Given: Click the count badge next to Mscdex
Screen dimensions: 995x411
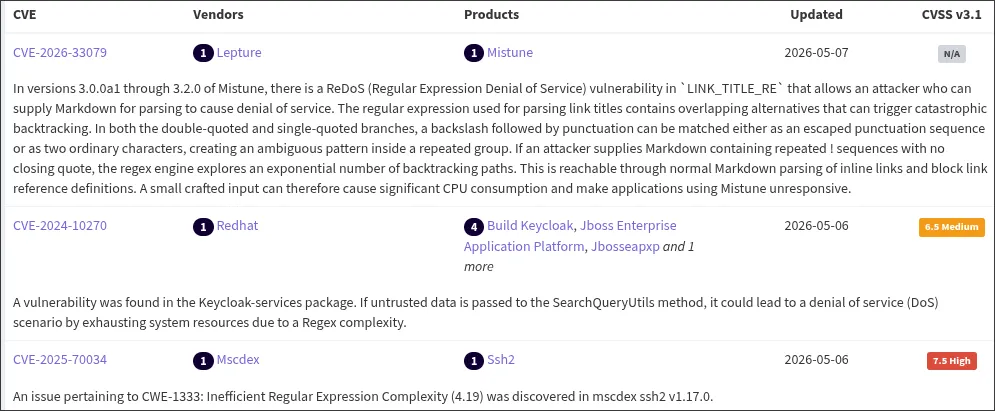Looking at the screenshot, I should pyautogui.click(x=203, y=361).
